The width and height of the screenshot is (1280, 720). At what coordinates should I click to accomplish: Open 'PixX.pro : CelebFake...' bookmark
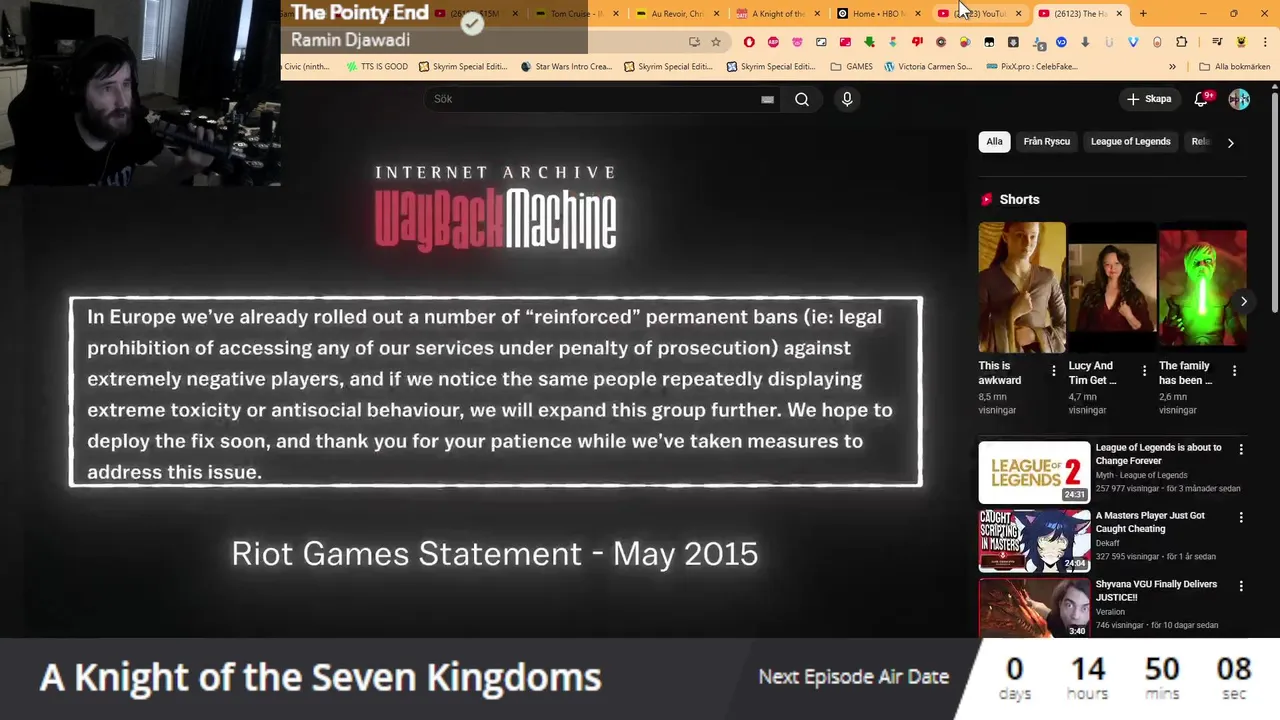click(x=1032, y=67)
